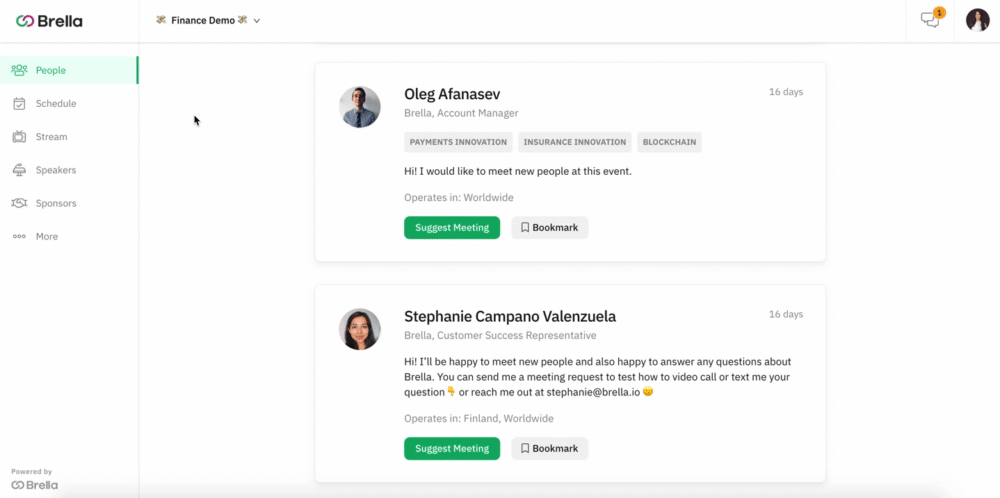Click the chevron next to Finance Demo
Screen dimensions: 1000x498
(256, 21)
